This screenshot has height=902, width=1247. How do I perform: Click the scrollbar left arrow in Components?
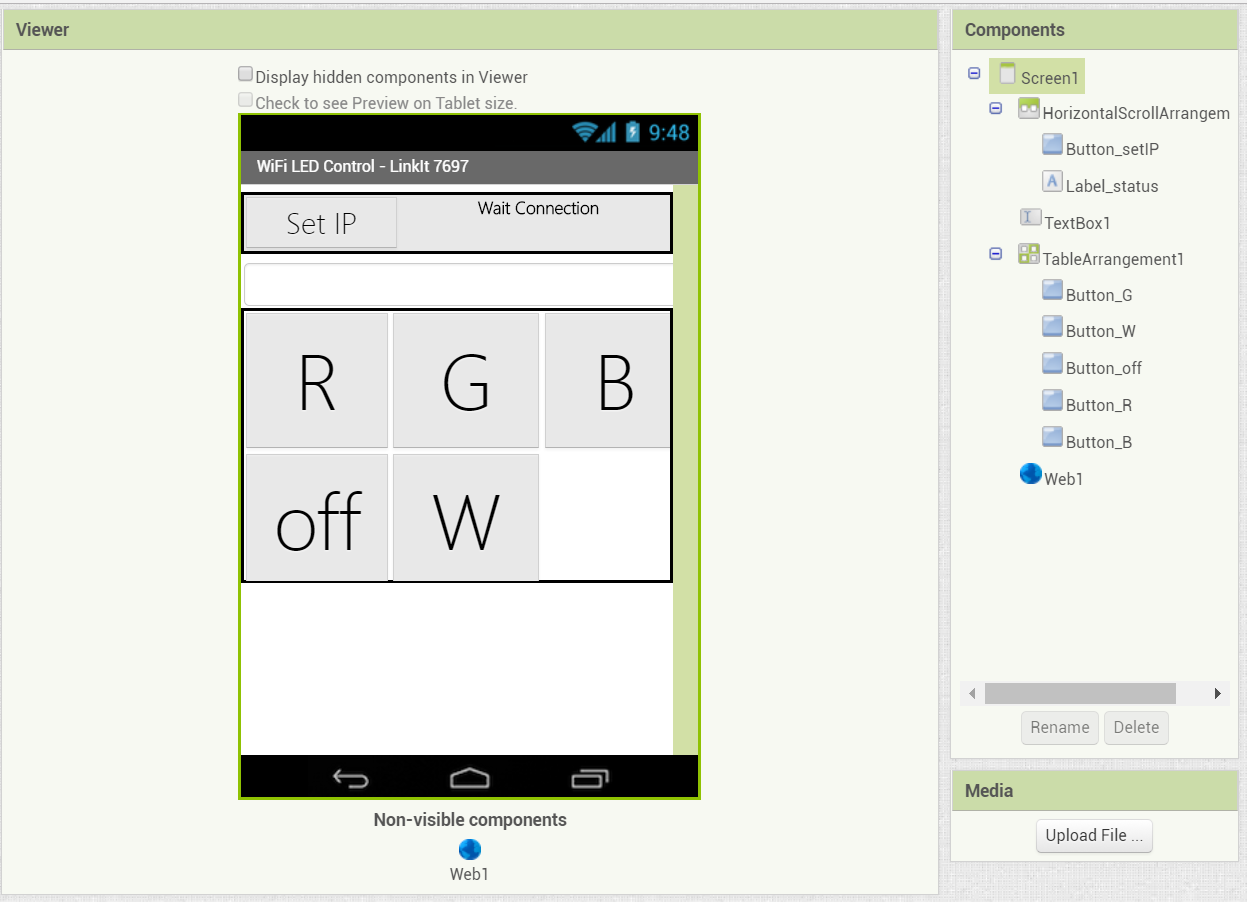click(973, 693)
